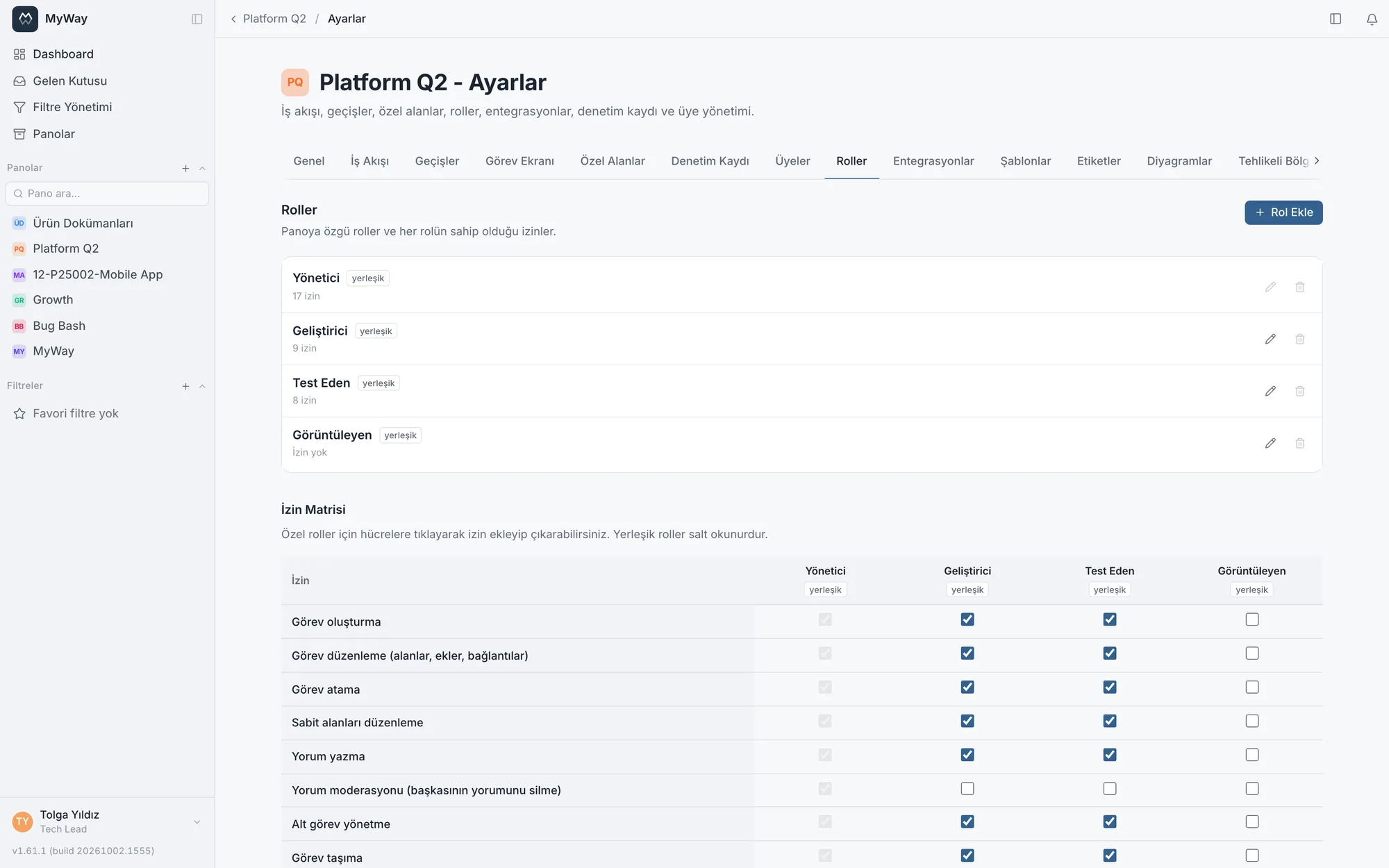1389x868 pixels.
Task: Check Sabit alanları düzenleme for Görüntüleyen
Action: pos(1252,721)
